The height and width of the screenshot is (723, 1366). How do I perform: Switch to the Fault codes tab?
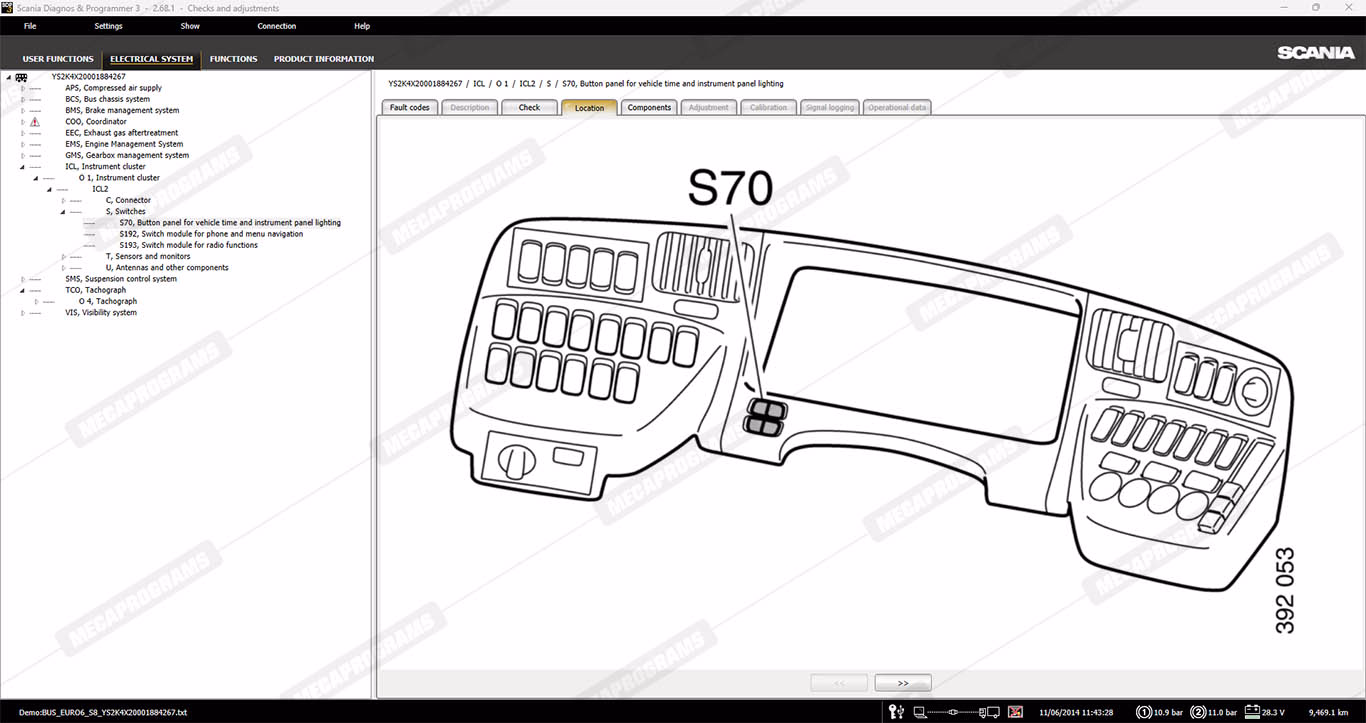pyautogui.click(x=409, y=108)
